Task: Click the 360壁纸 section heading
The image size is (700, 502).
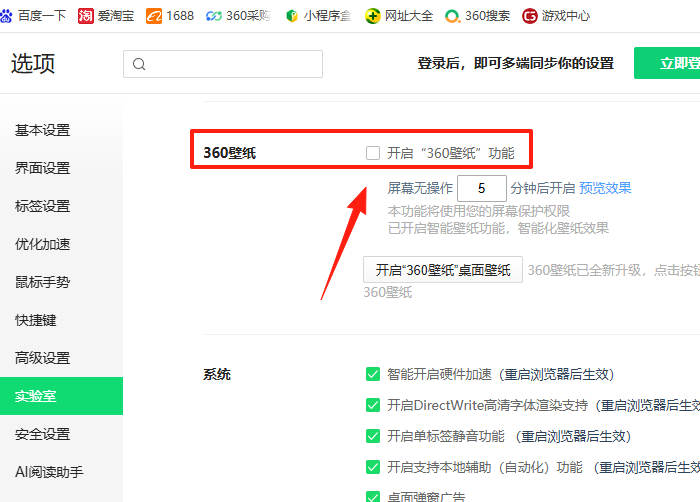Action: (x=229, y=153)
